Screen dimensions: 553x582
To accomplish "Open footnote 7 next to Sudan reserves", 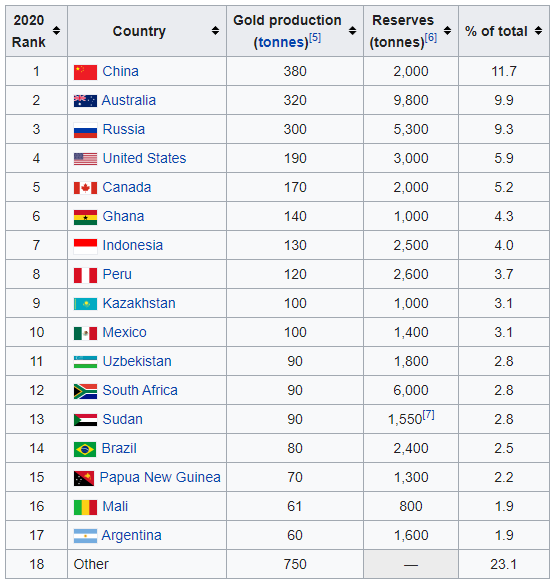I will [428, 415].
